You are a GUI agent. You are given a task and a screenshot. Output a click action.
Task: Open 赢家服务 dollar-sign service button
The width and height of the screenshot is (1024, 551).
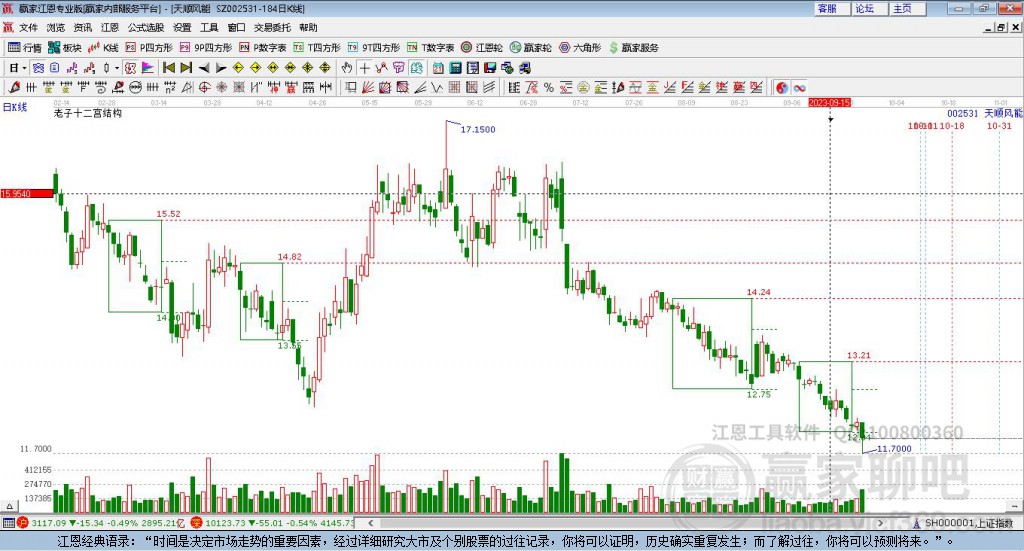pos(633,48)
